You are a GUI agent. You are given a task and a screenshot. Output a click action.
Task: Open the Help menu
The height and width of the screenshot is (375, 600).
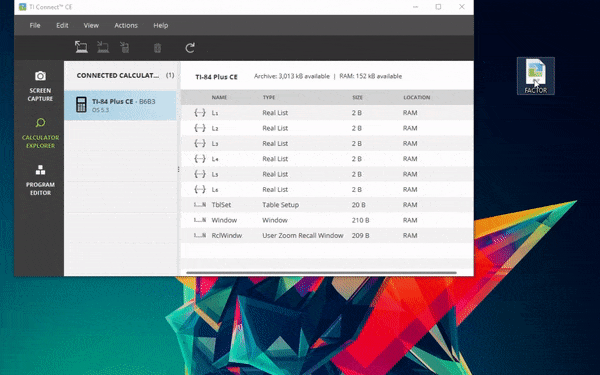(x=161, y=25)
